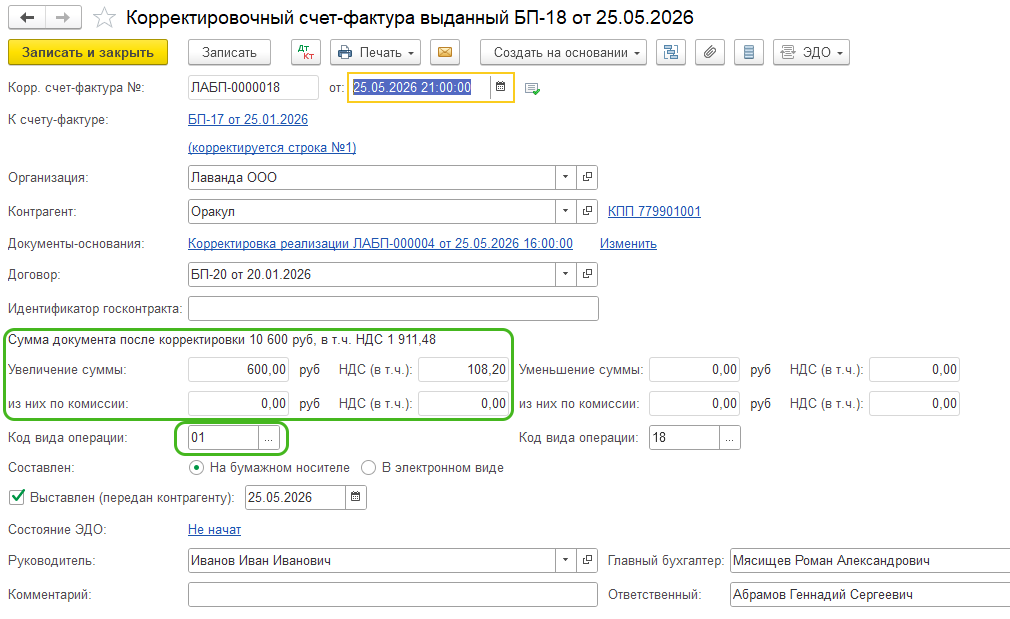This screenshot has height=619, width=1010.
Task: Select На бумажном носителе radio option
Action: [196, 468]
